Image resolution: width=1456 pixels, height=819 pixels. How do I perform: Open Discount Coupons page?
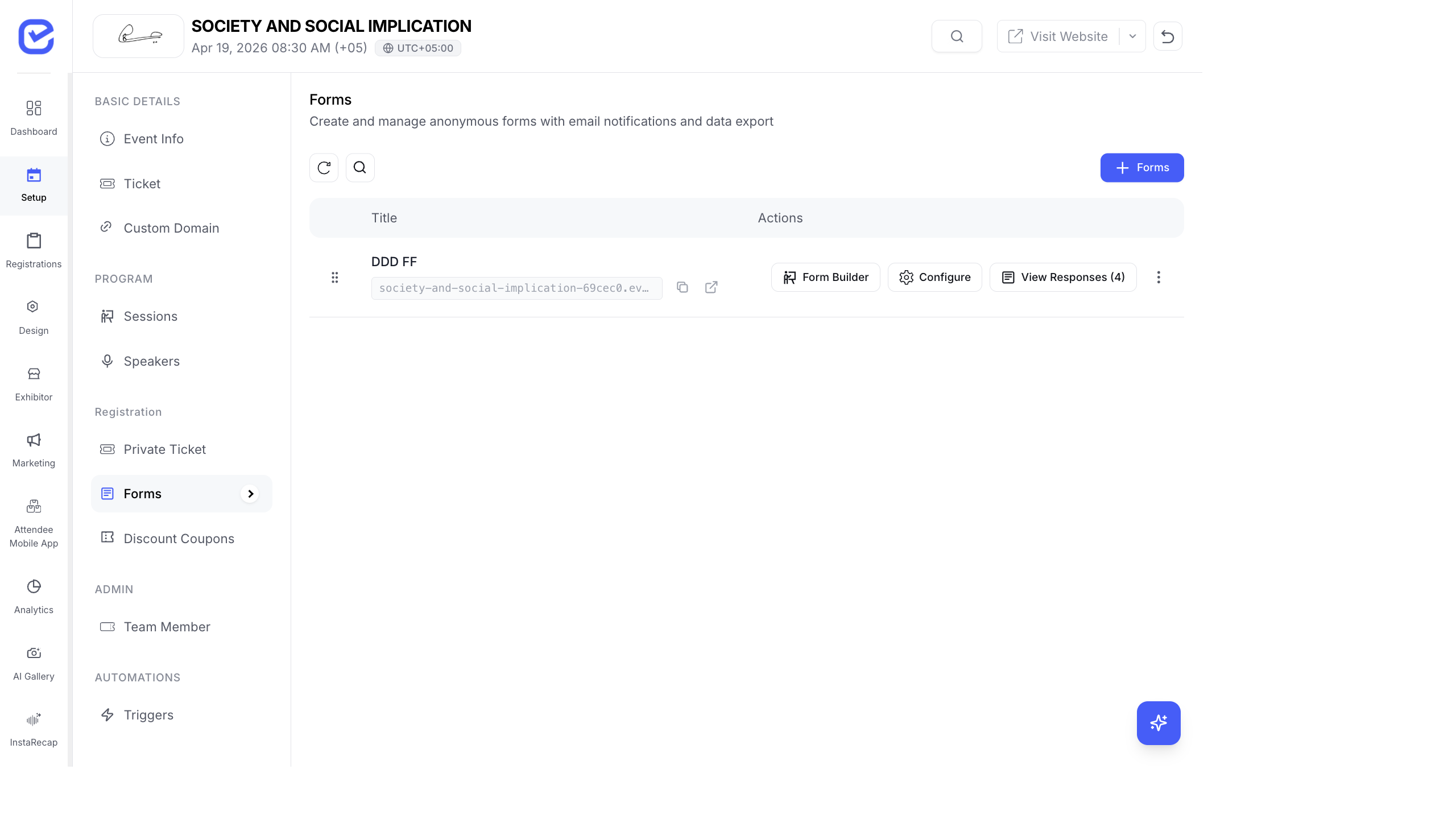[x=182, y=539]
